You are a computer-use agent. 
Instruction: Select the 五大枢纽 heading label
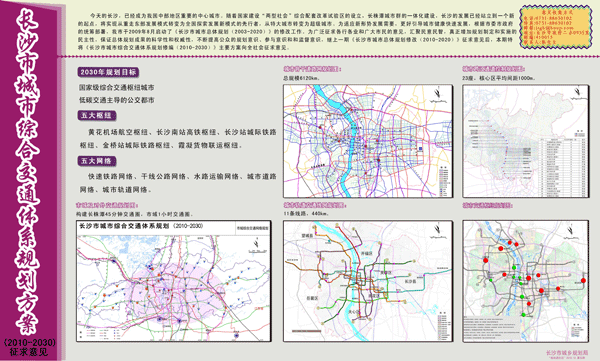96,116
